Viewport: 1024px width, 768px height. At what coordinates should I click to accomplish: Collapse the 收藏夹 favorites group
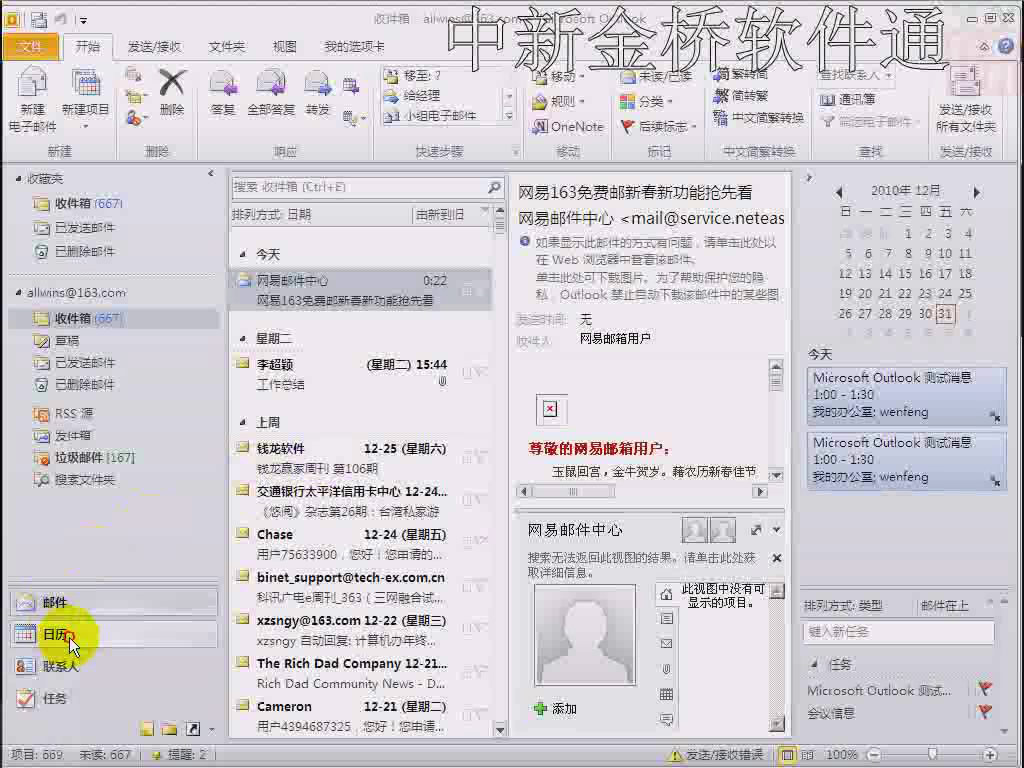(18, 178)
